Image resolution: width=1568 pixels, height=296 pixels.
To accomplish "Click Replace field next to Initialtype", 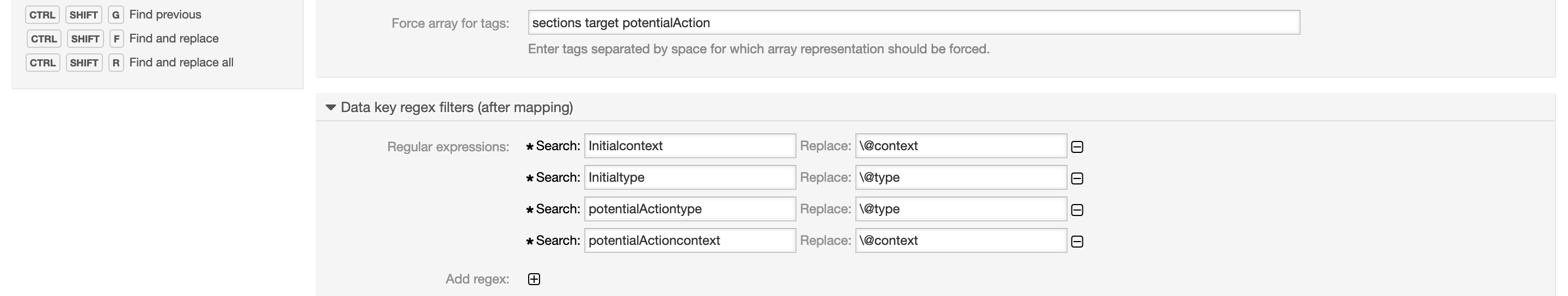I will click(x=960, y=177).
